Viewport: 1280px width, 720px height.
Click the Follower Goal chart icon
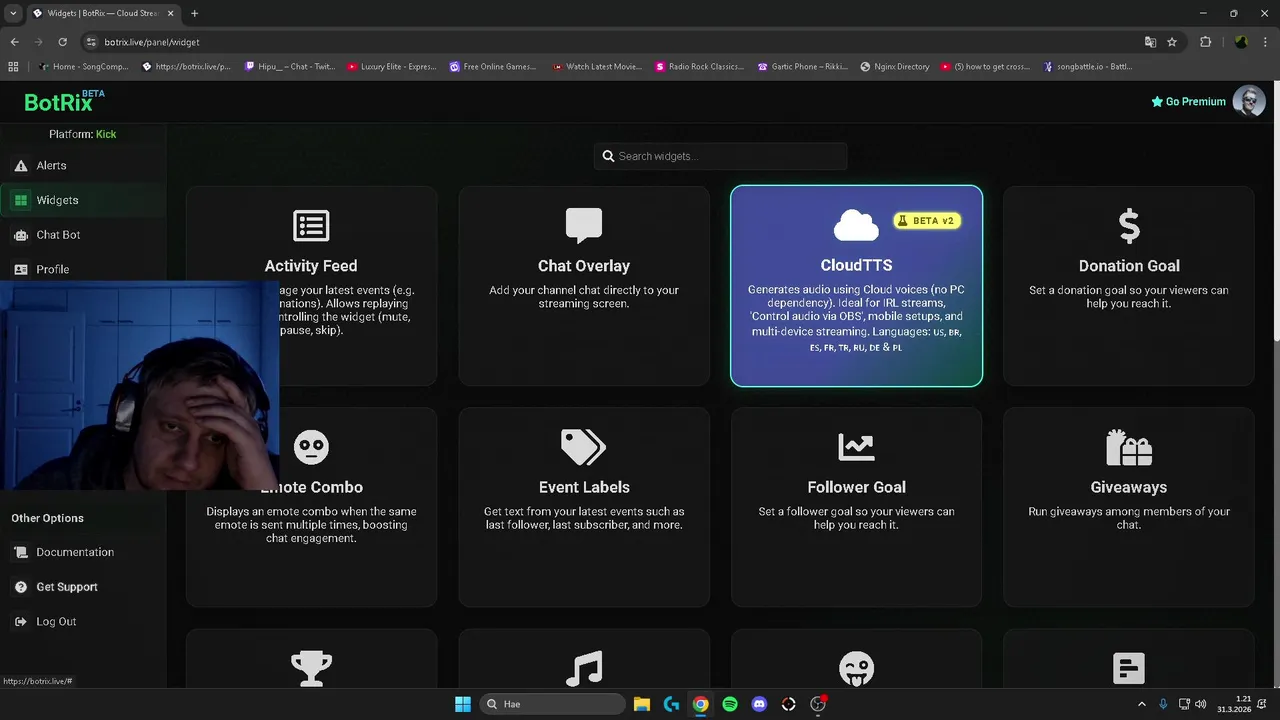coord(856,447)
